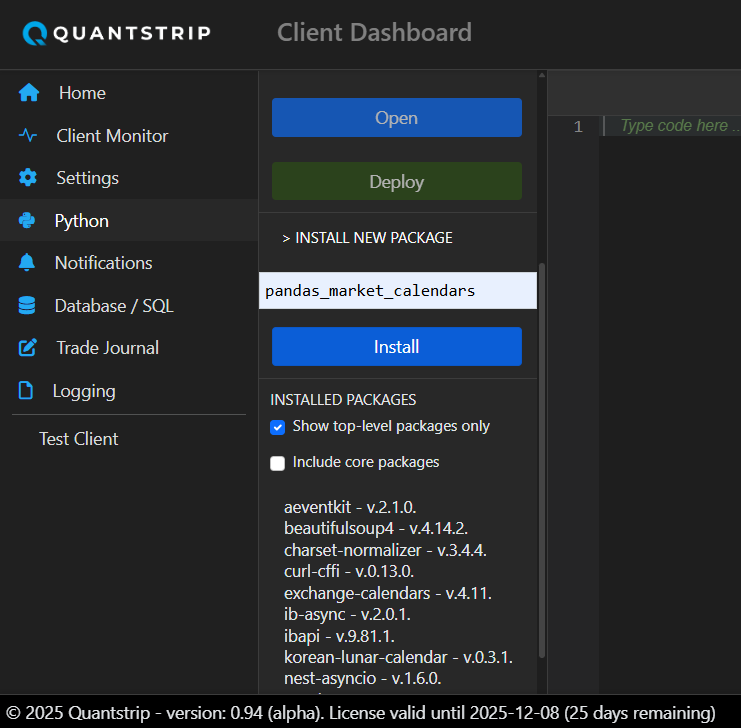Select aeventkit - v.2.1.0. entry
The height and width of the screenshot is (728, 741).
[x=350, y=507]
